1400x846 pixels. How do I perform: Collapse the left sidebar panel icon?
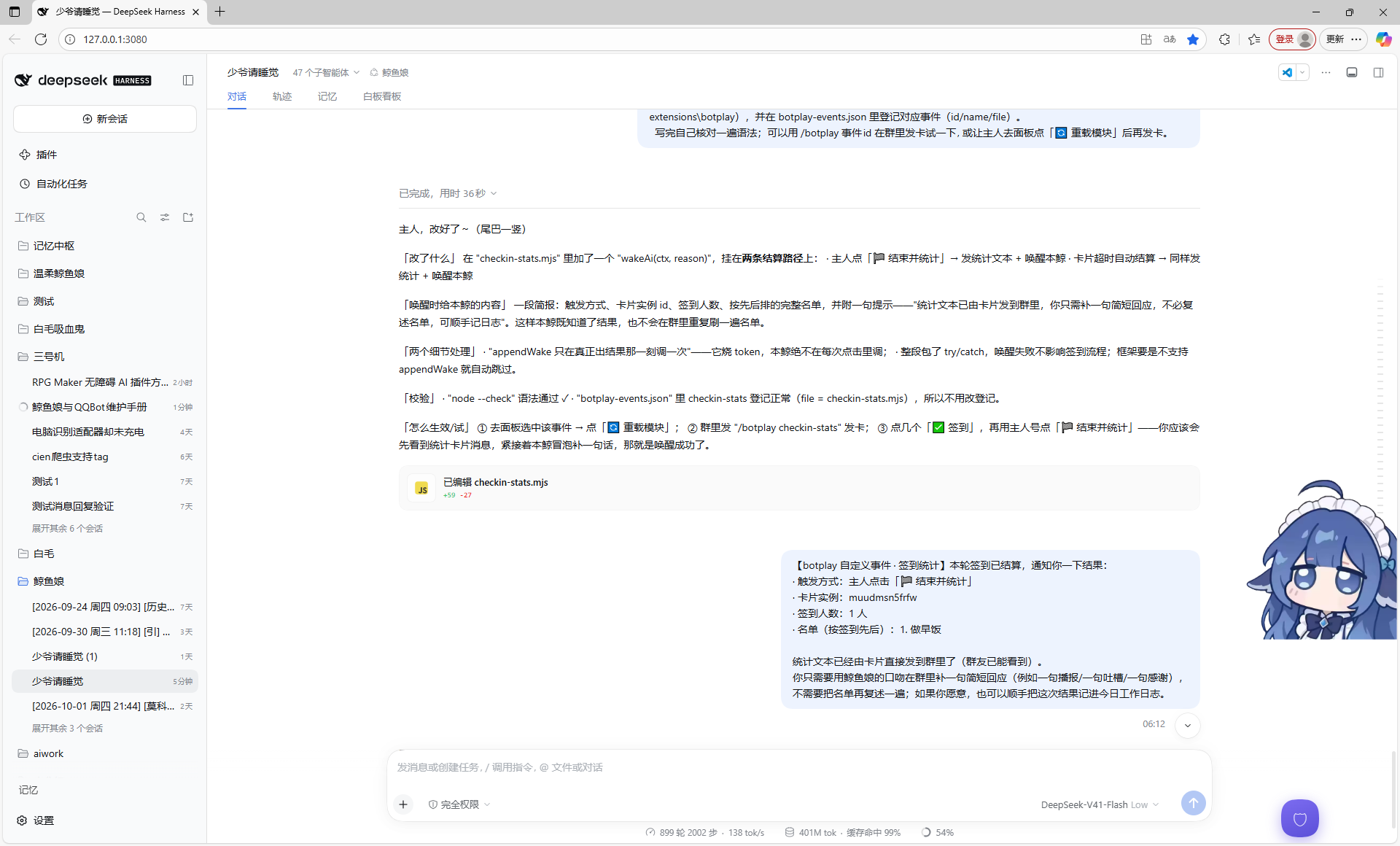(188, 80)
